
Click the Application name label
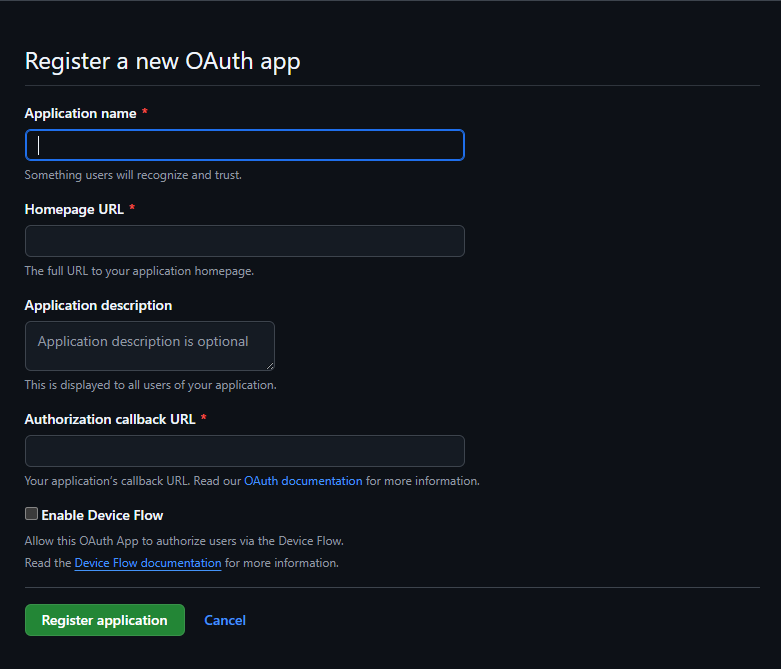[80, 114]
